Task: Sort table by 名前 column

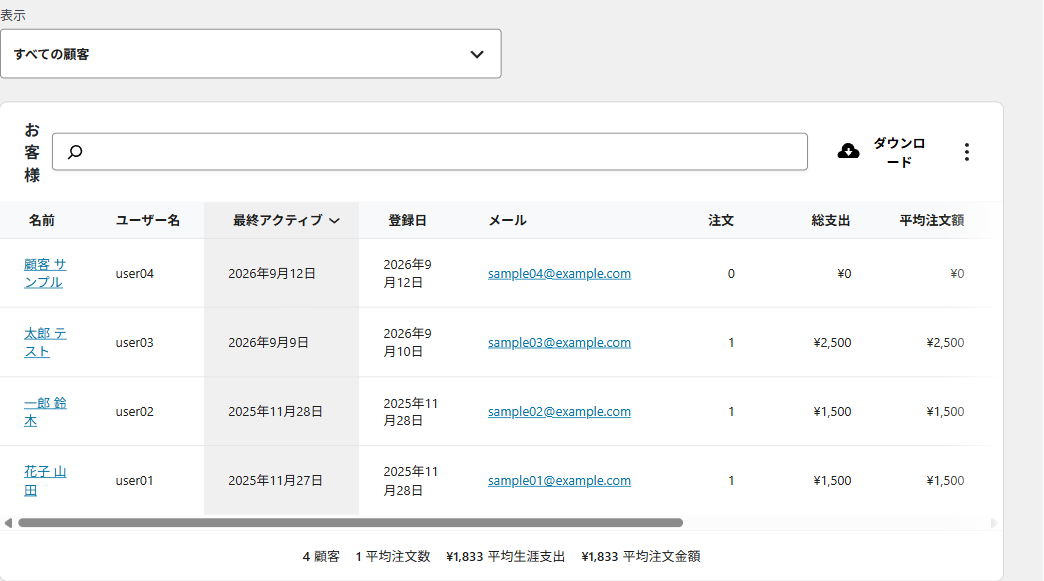Action: coord(41,220)
